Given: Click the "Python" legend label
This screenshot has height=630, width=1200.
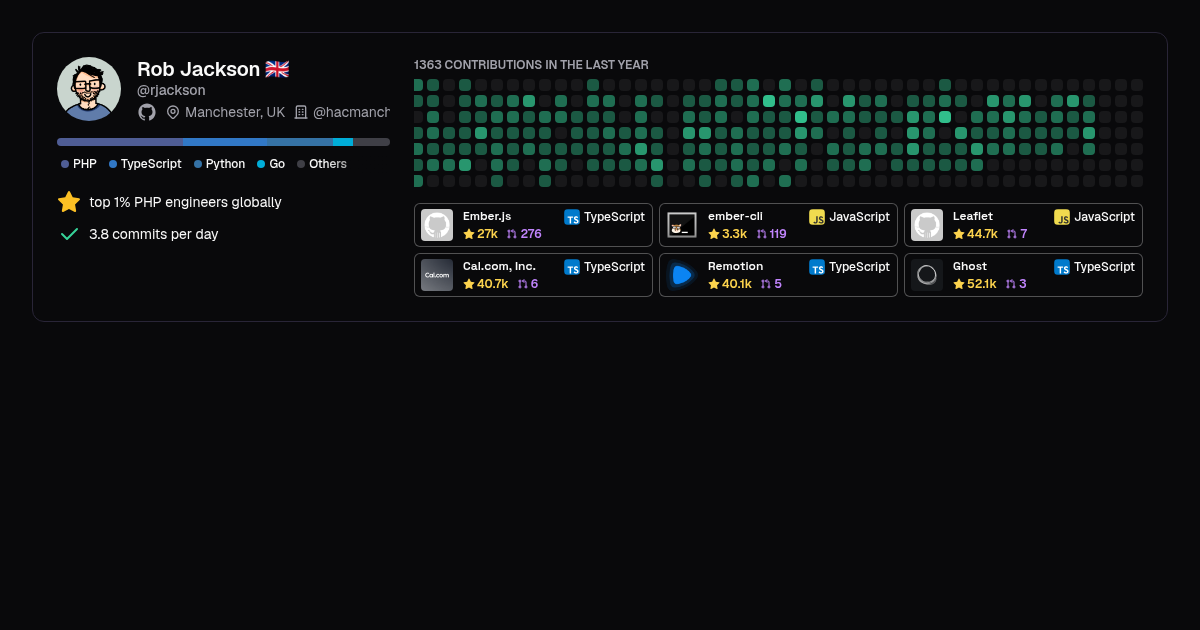Looking at the screenshot, I should (x=225, y=164).
